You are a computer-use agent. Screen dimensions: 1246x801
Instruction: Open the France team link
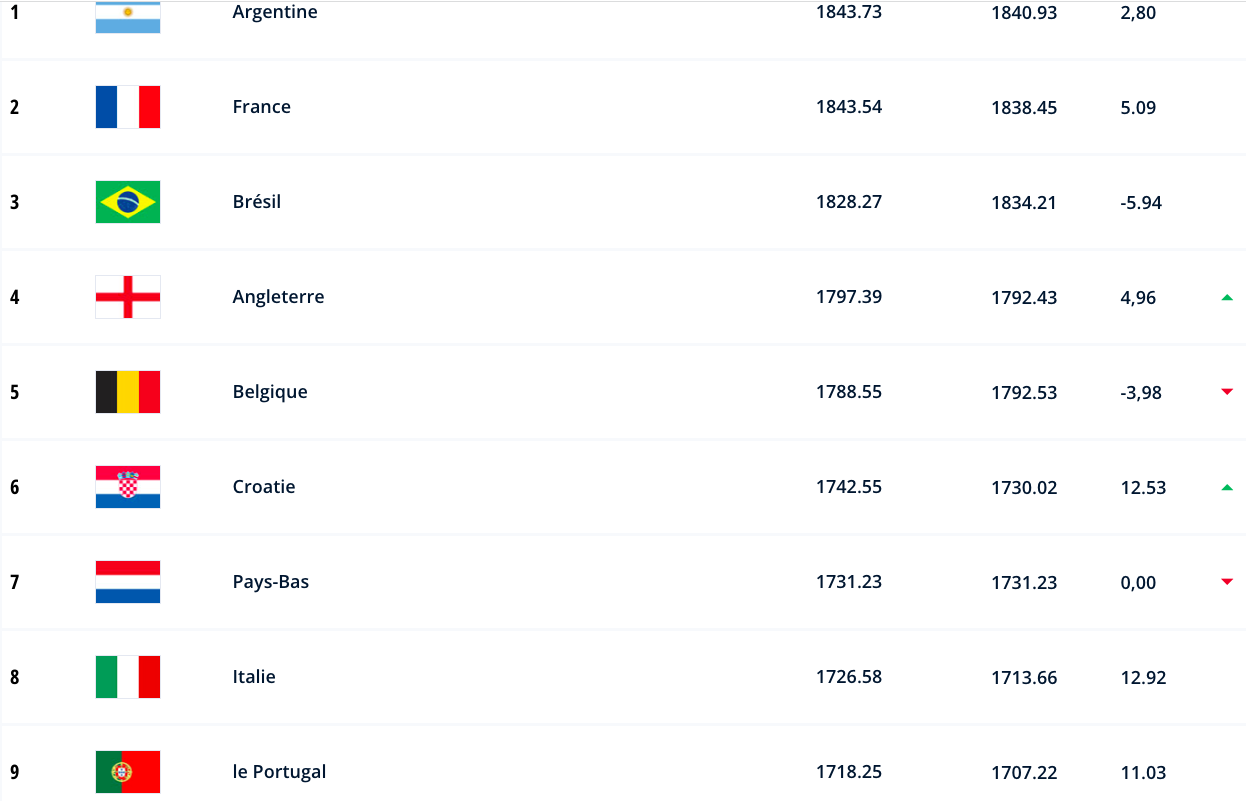pyautogui.click(x=262, y=107)
